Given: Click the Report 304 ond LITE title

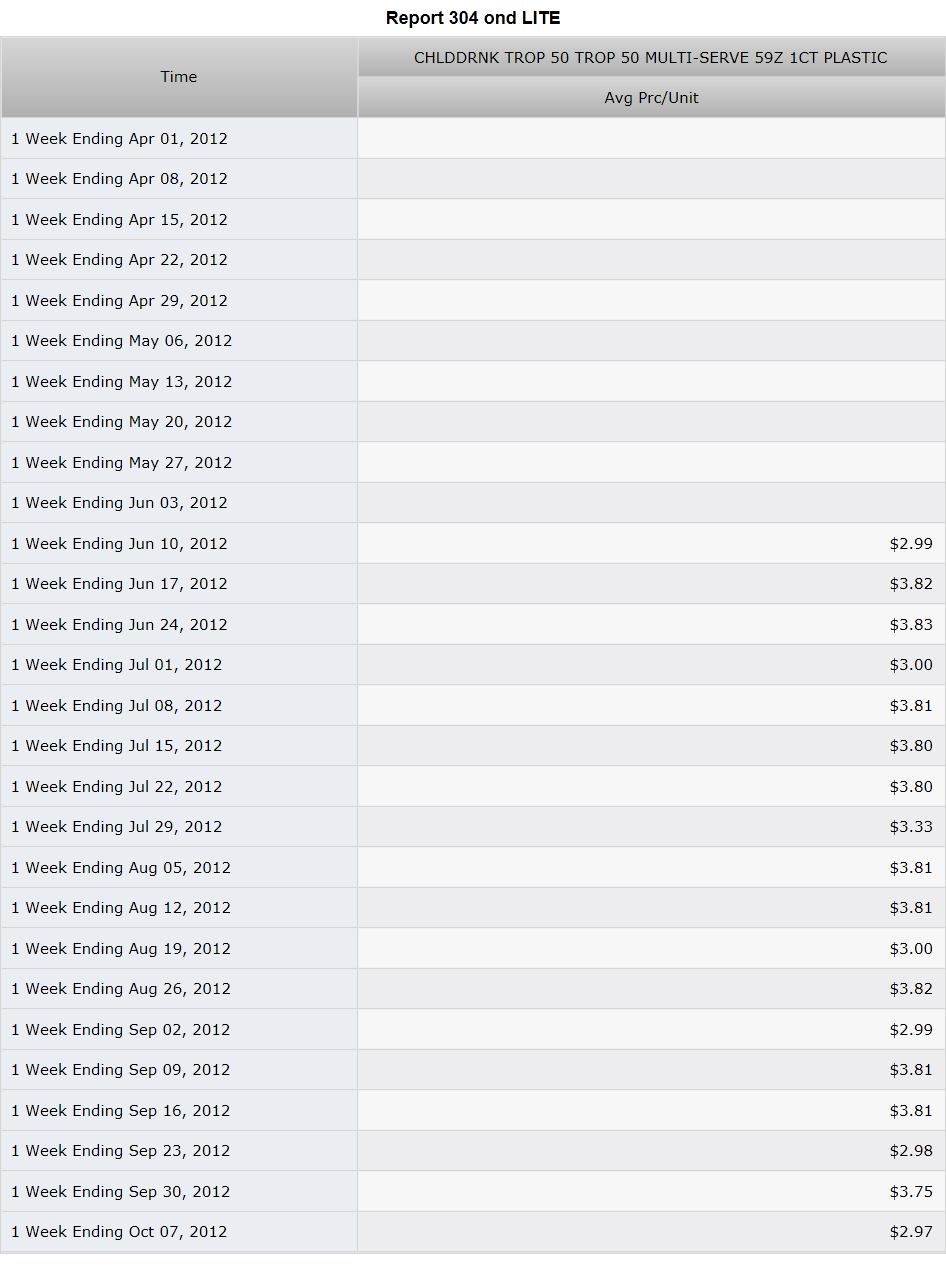Looking at the screenshot, I should pos(473,18).
